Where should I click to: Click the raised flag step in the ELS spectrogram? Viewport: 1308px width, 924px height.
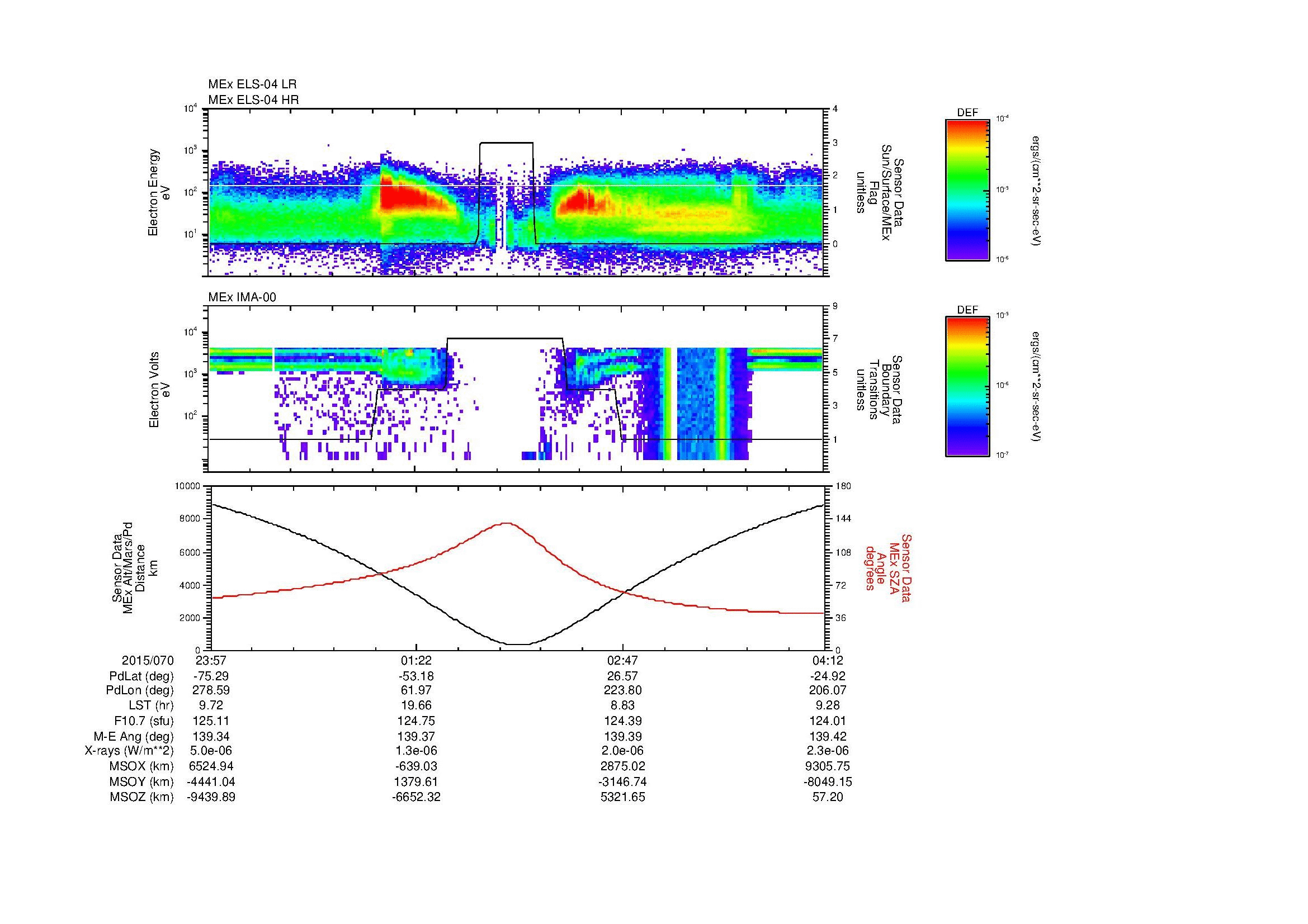pyautogui.click(x=507, y=143)
